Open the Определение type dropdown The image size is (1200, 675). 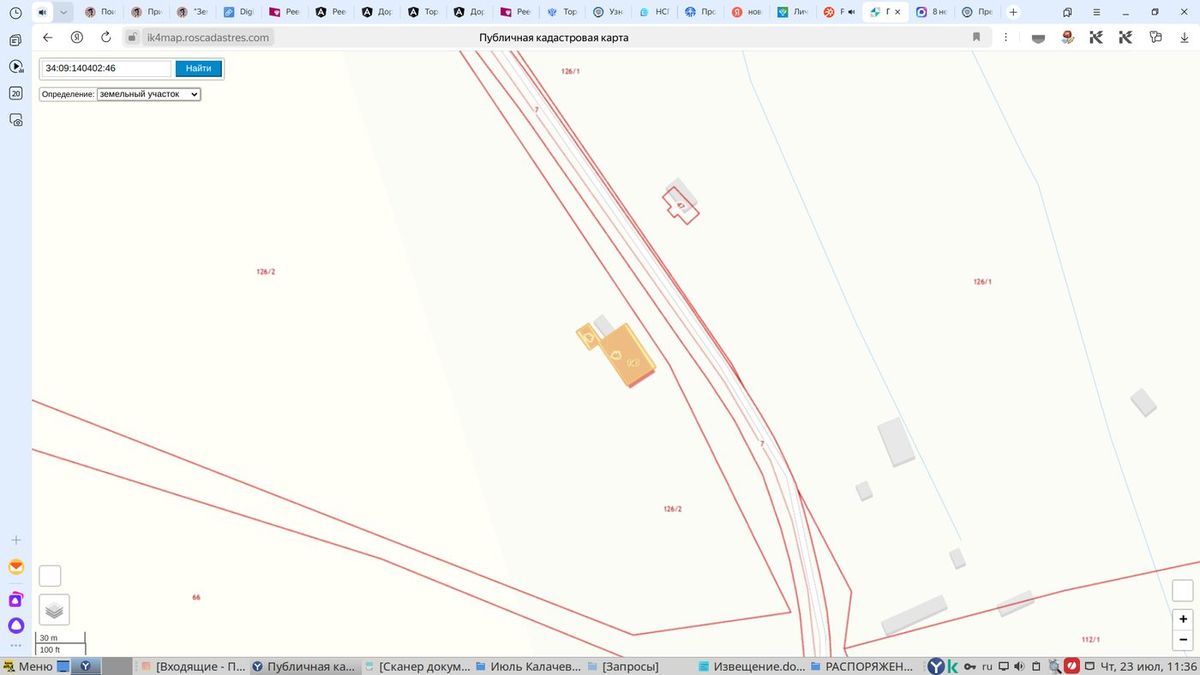pos(149,94)
